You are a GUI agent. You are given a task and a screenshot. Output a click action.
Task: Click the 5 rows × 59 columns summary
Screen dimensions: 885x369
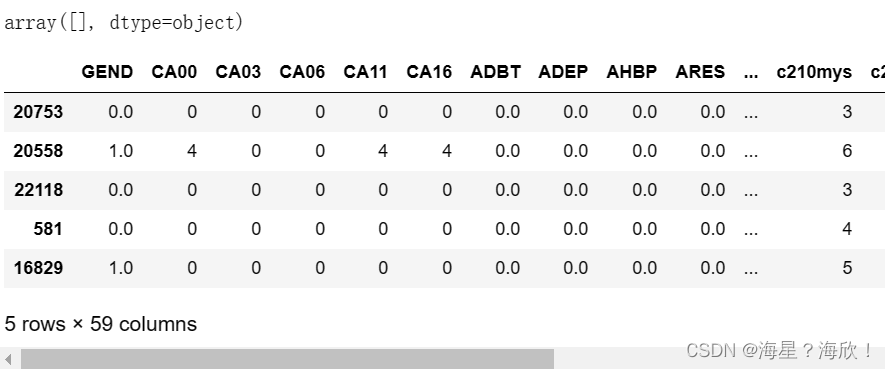pyautogui.click(x=100, y=324)
